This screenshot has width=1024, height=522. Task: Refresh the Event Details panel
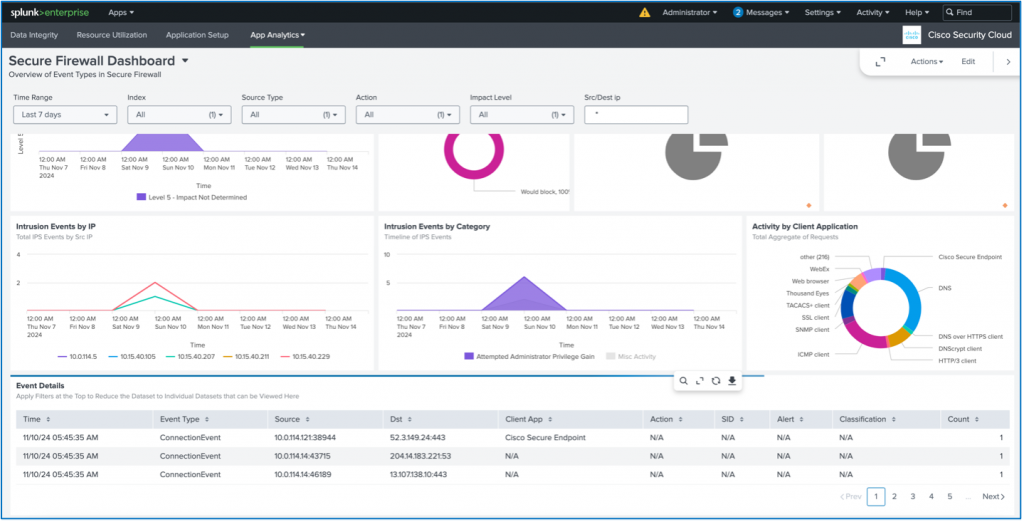[716, 381]
